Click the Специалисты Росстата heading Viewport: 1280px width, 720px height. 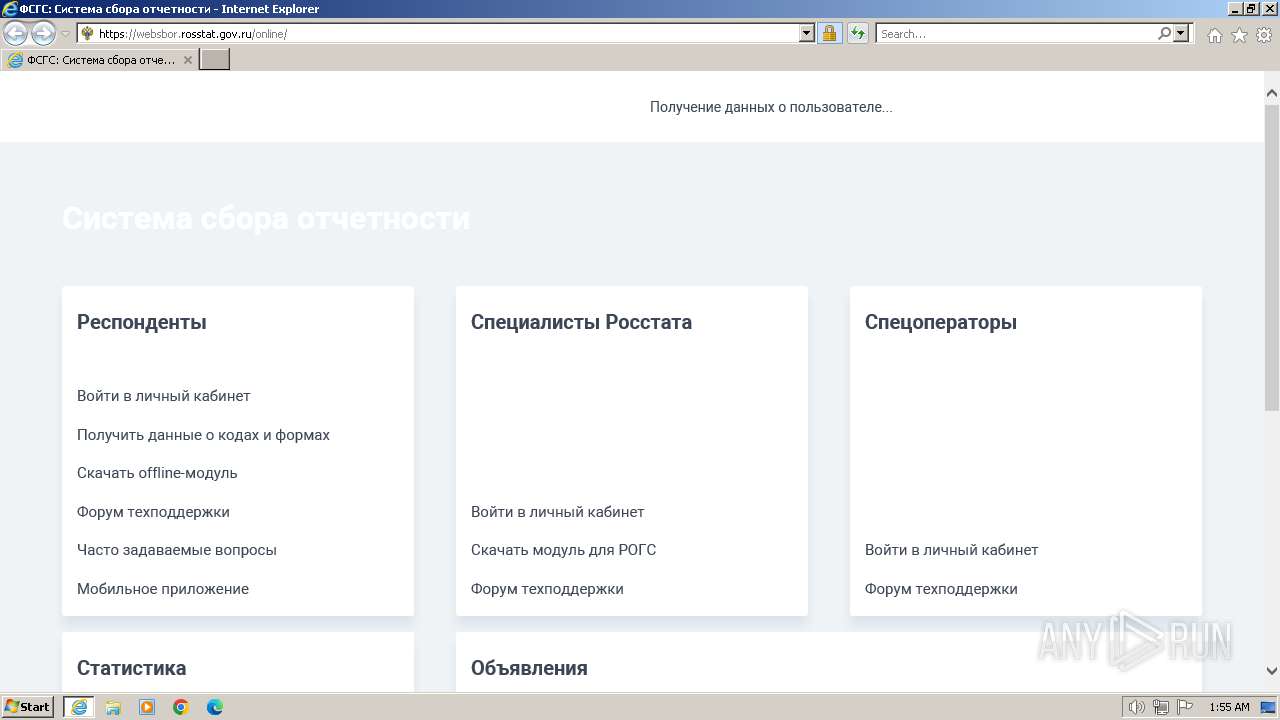pyautogui.click(x=581, y=322)
